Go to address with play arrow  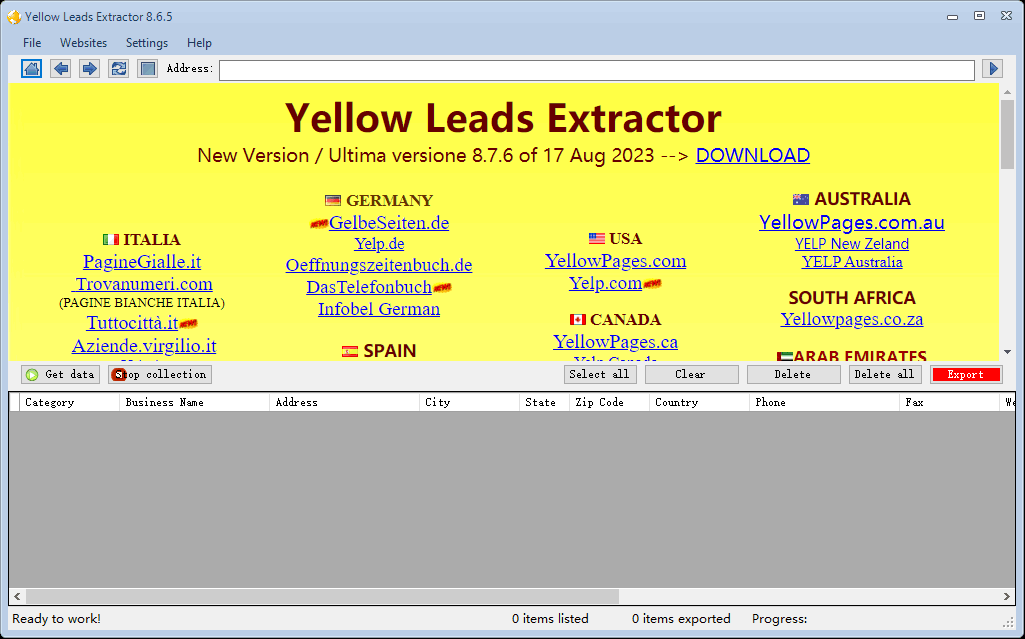993,69
